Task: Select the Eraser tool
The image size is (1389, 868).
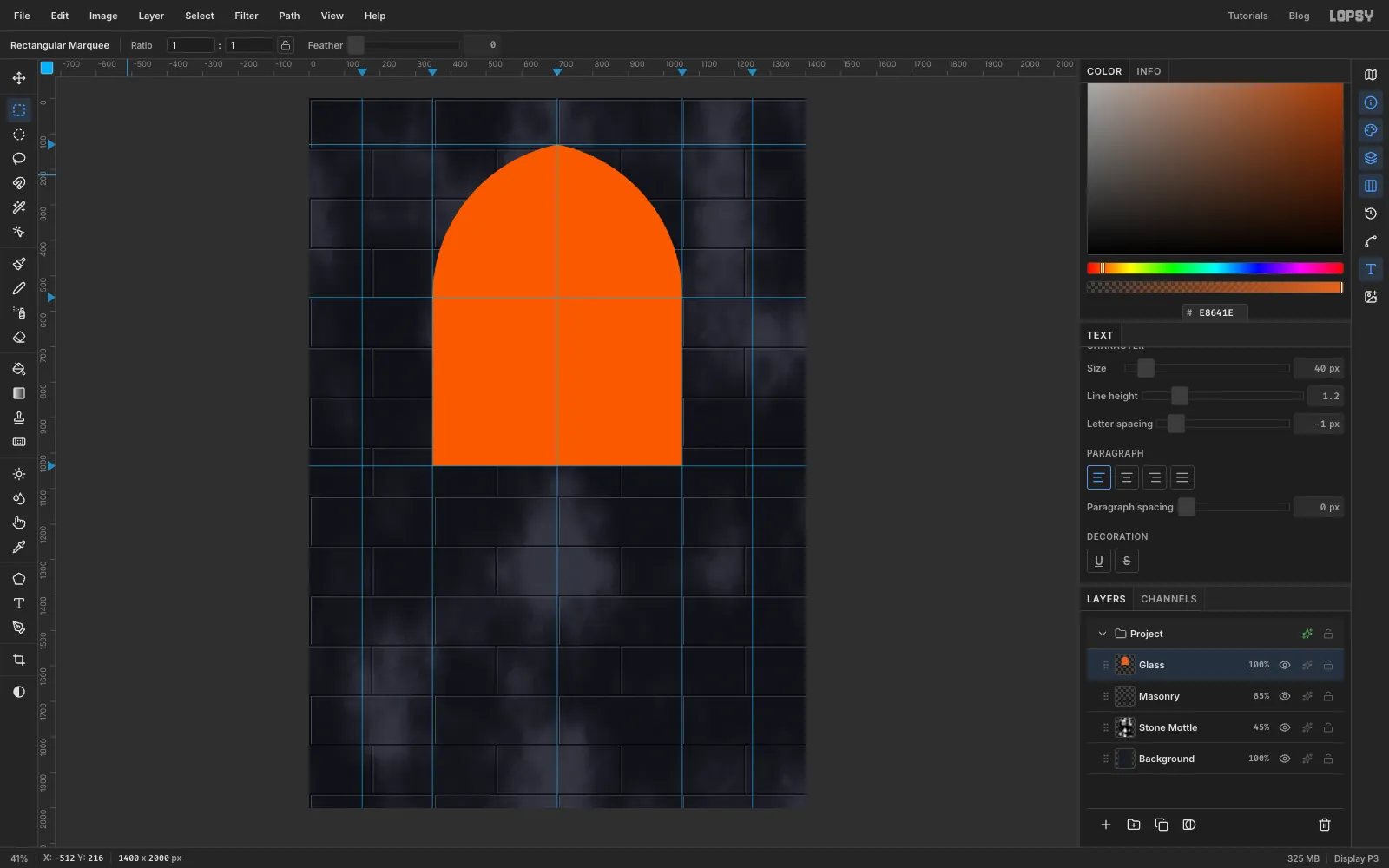Action: (x=19, y=337)
